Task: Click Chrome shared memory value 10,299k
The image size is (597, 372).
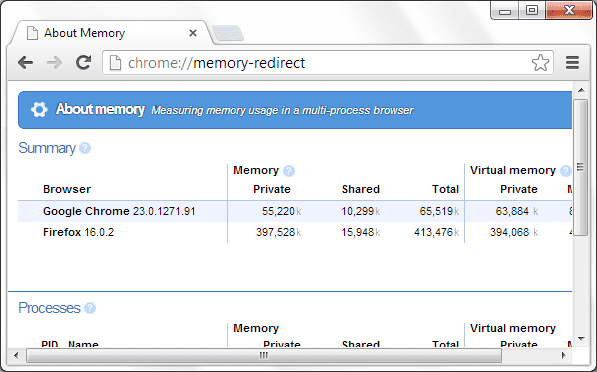Action: (361, 211)
